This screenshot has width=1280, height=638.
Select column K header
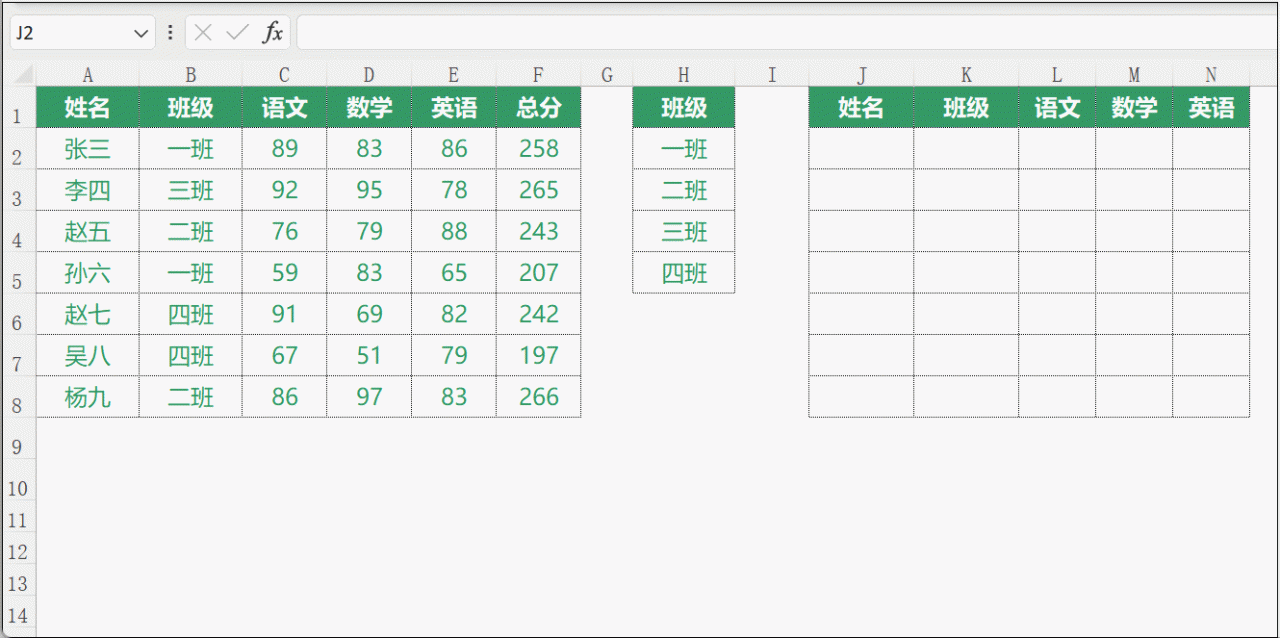pyautogui.click(x=966, y=75)
